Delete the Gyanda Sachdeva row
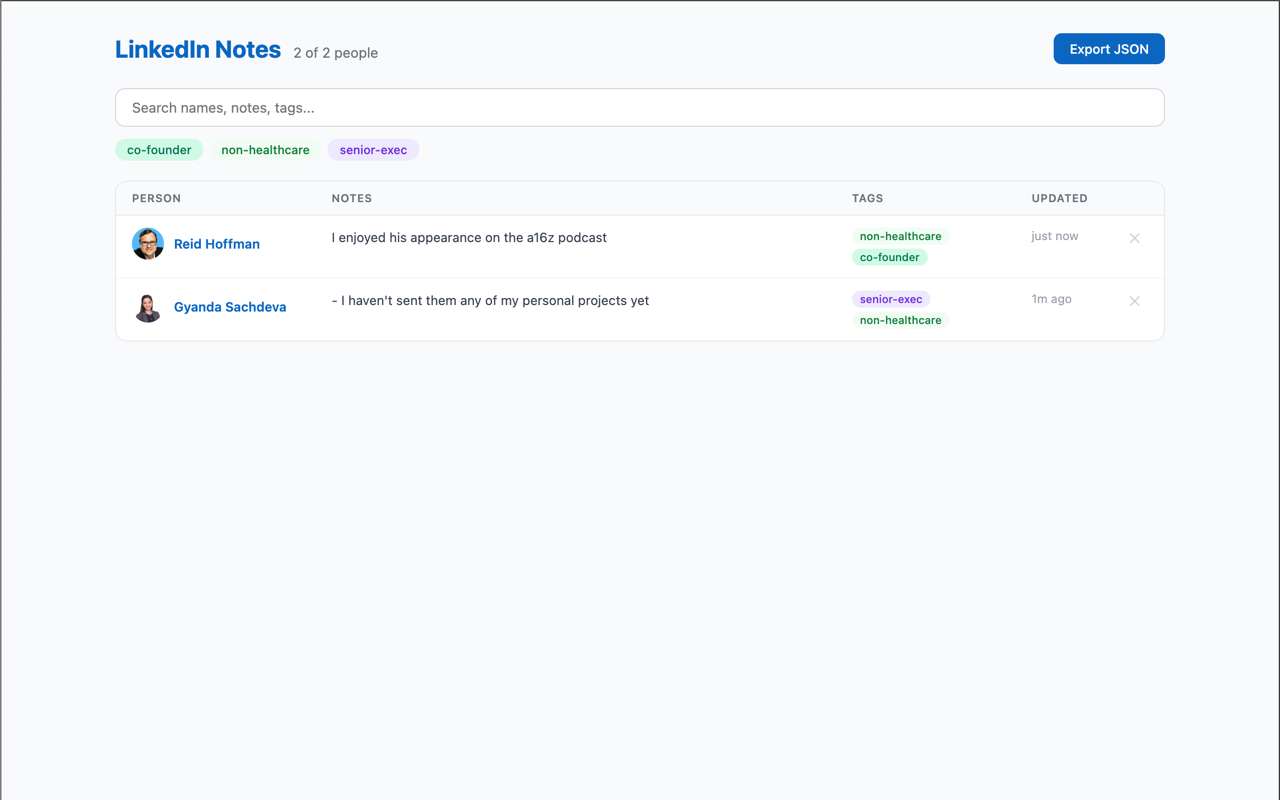This screenshot has height=800, width=1280. tap(1134, 301)
